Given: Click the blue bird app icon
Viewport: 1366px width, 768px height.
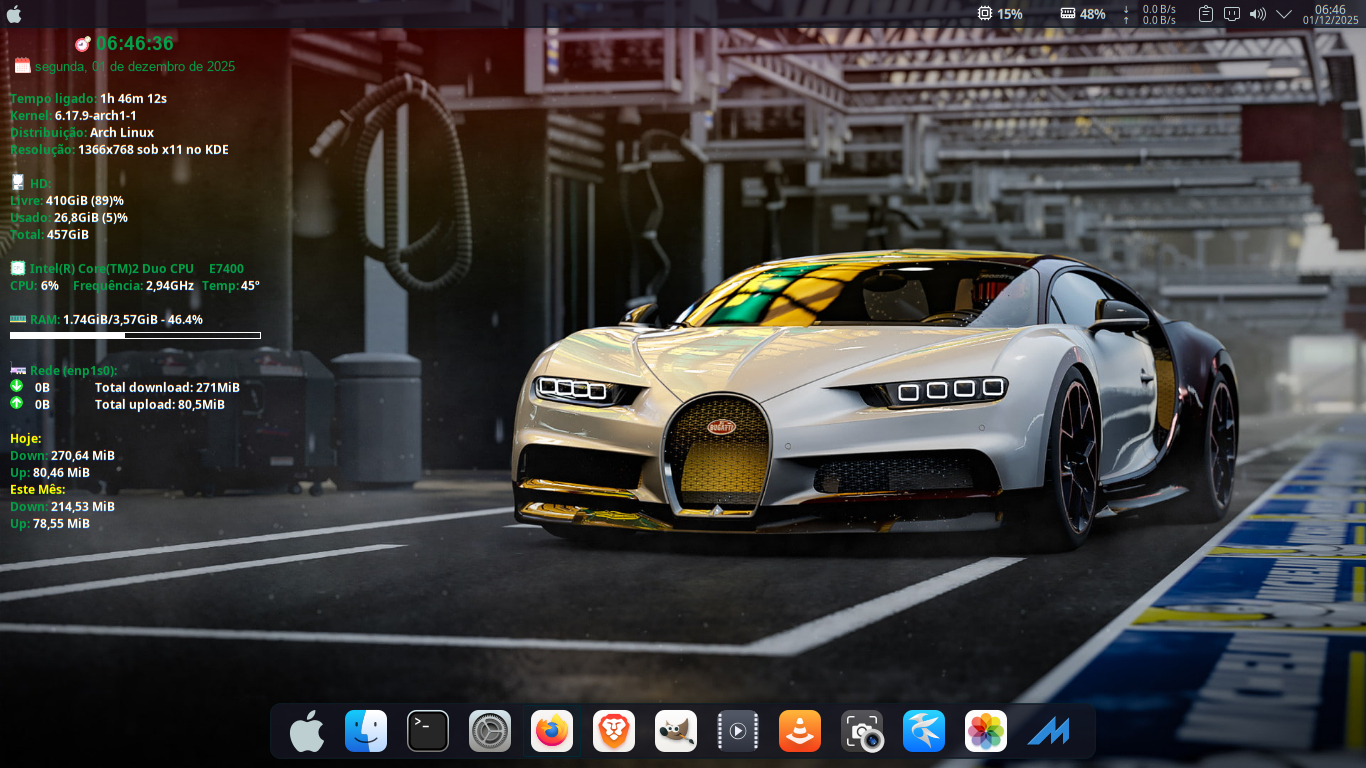Looking at the screenshot, I should click(x=923, y=731).
